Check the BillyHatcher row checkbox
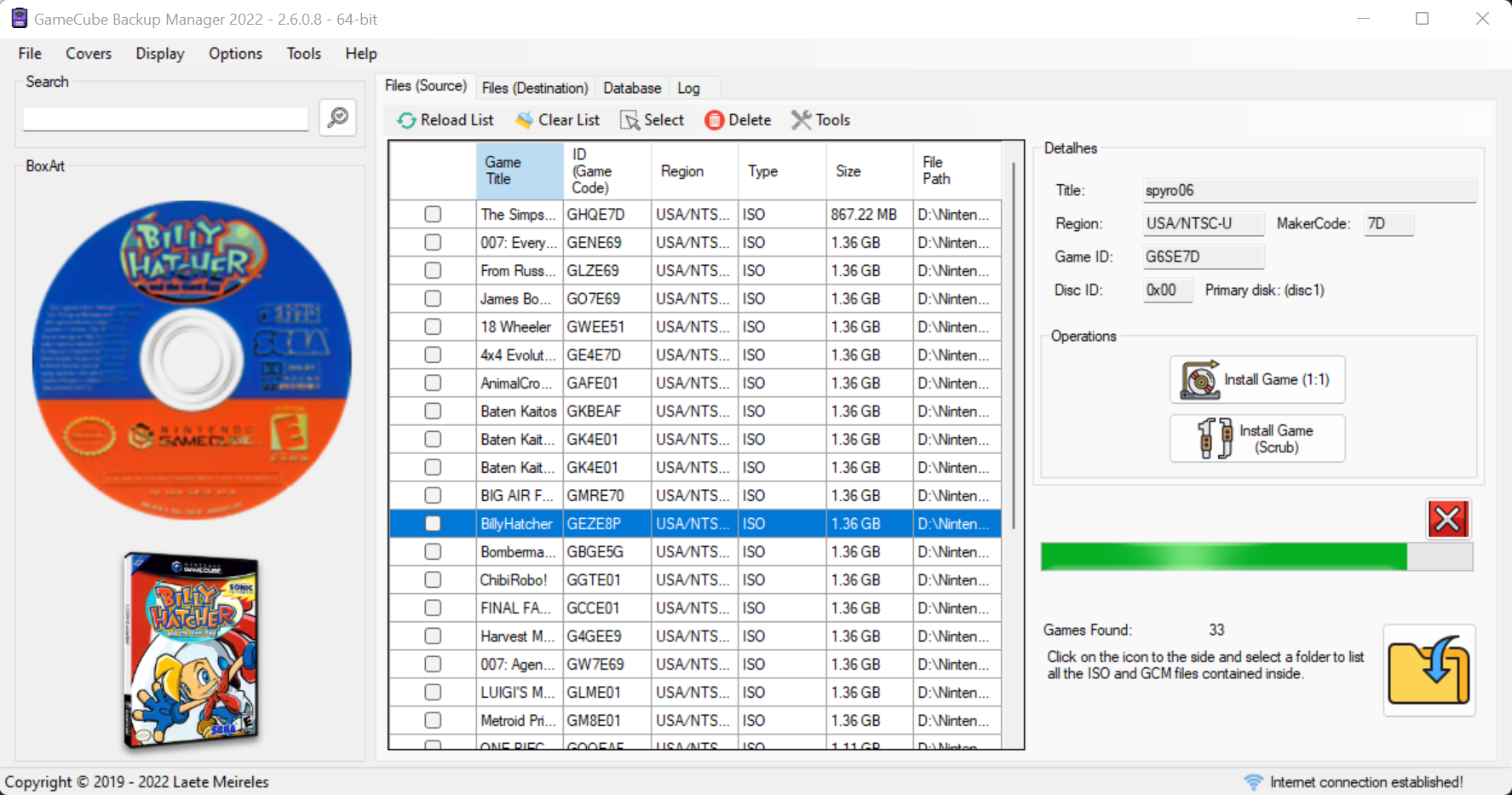 [x=432, y=523]
